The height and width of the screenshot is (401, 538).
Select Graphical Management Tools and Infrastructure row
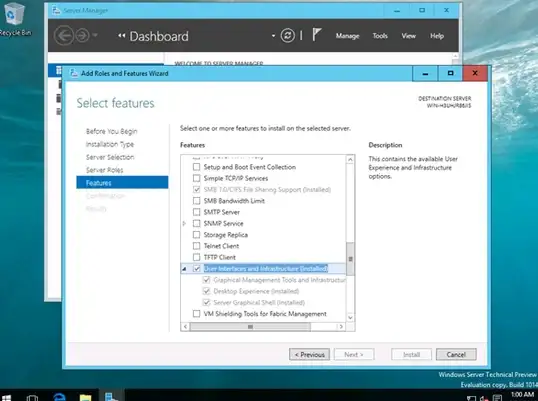pos(279,280)
